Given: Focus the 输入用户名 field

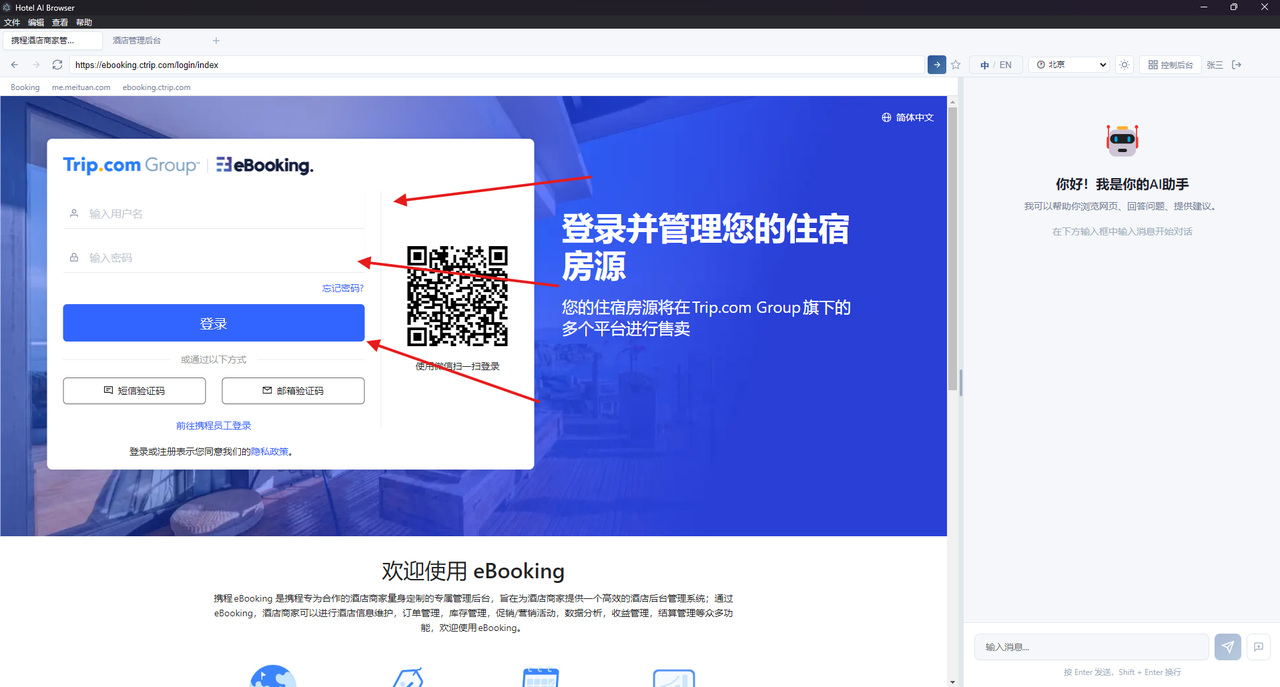Looking at the screenshot, I should tap(214, 213).
